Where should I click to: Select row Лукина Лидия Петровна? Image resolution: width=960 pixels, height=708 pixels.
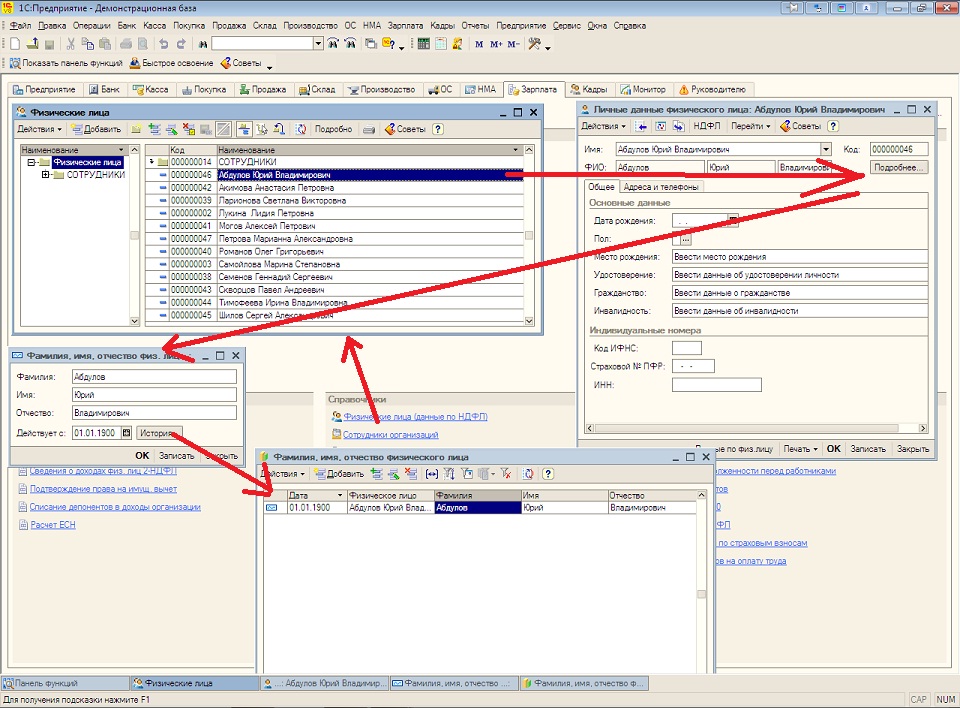click(334, 213)
